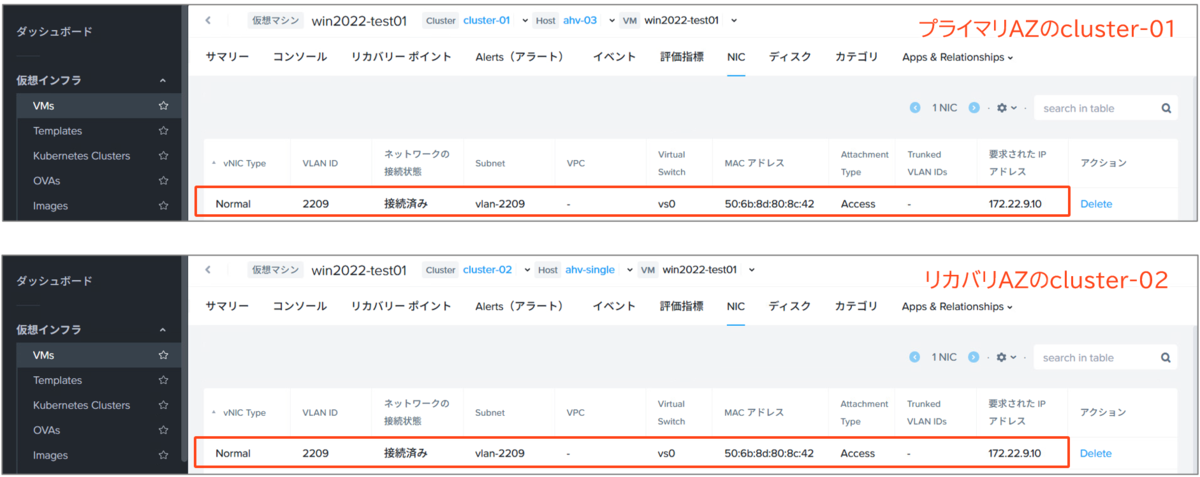Click search magnifier icon in cluster-01 screenshot

point(1166,108)
